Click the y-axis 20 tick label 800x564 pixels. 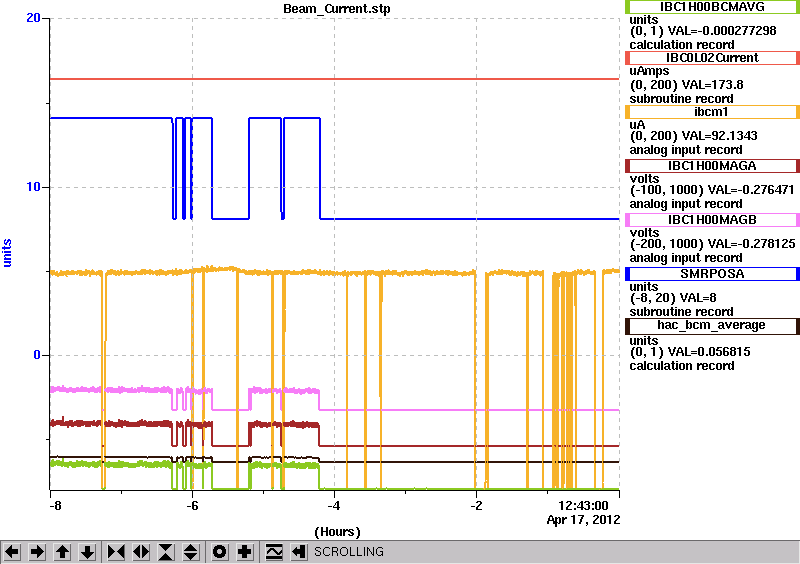click(x=33, y=18)
